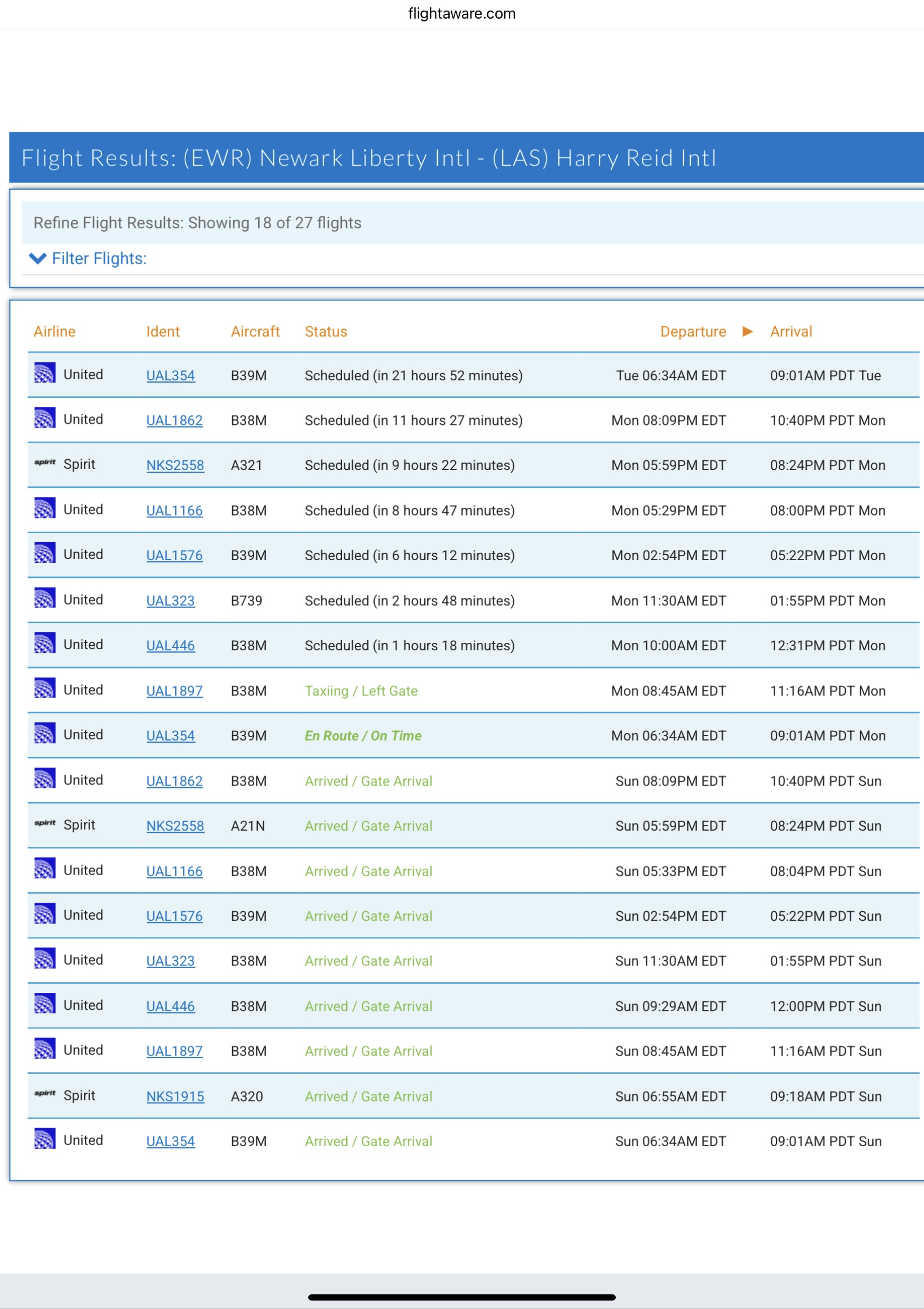Sort by the Airline column header
The width and height of the screenshot is (924, 1309).
[54, 332]
